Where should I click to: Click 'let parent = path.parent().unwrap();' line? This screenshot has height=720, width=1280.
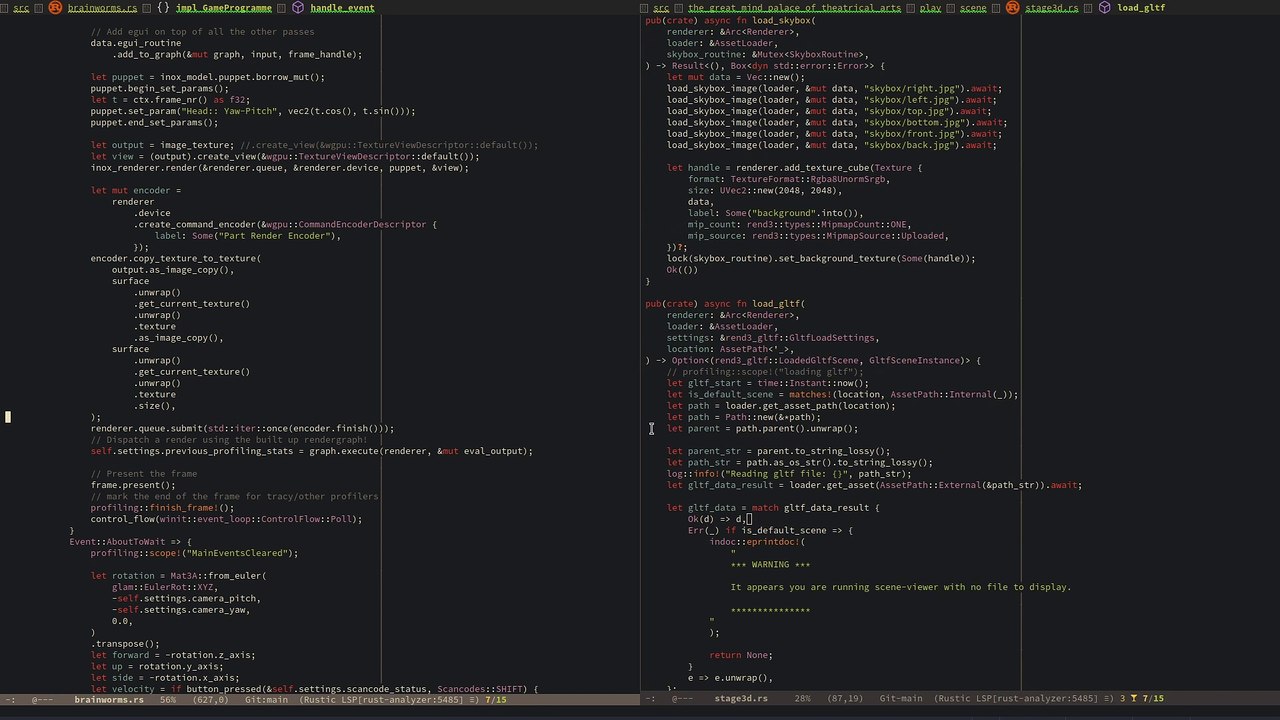coord(762,428)
